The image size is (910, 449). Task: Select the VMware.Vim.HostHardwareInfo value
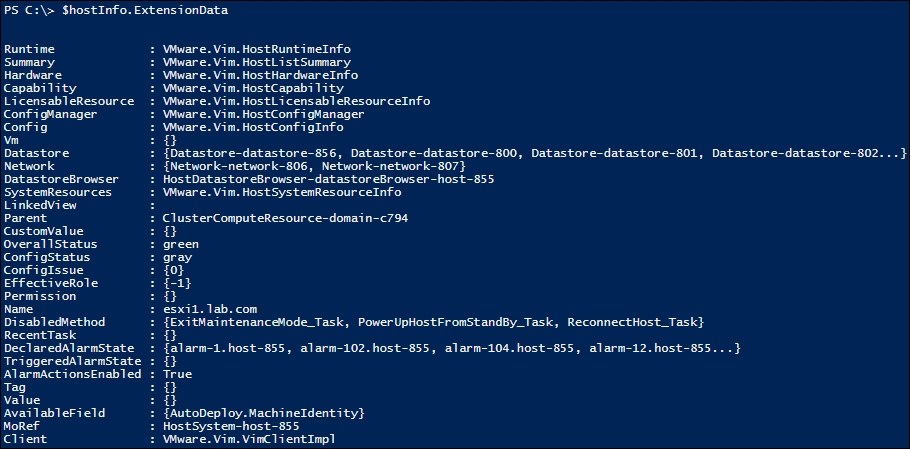(x=260, y=75)
